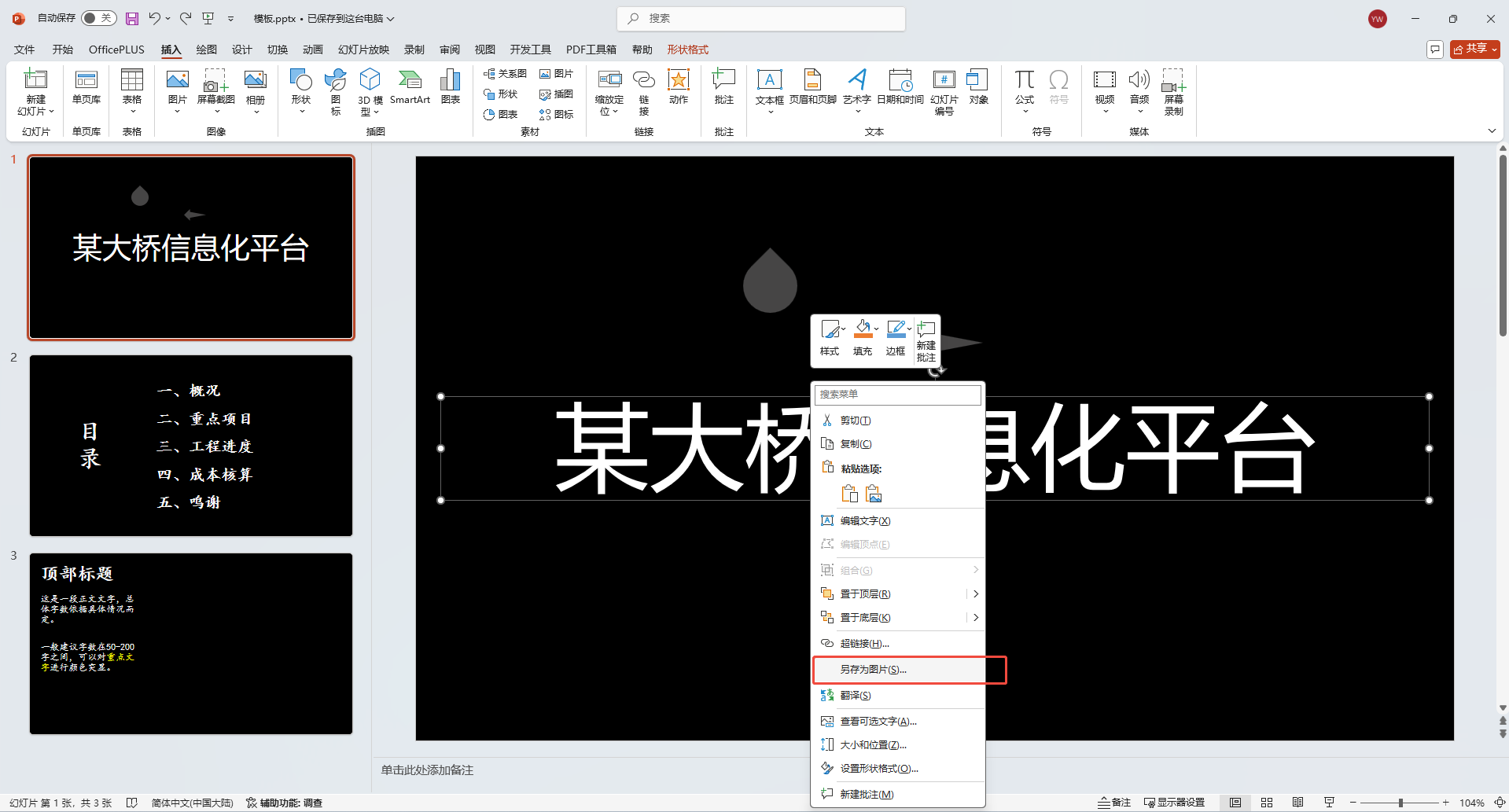Insert a SmartArt graphic

pos(410,86)
